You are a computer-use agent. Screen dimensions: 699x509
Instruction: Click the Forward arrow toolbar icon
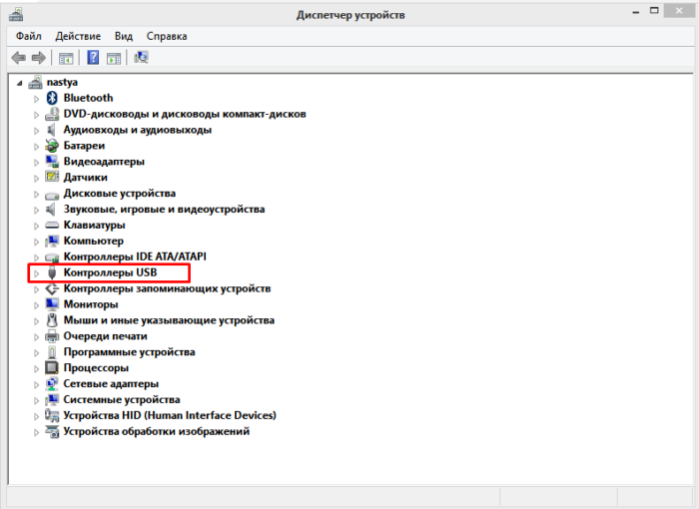39,57
